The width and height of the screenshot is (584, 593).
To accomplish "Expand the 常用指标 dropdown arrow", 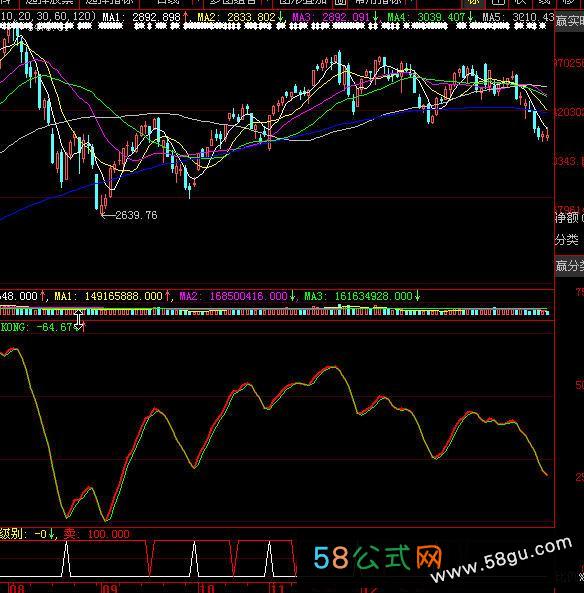I will [410, 2].
